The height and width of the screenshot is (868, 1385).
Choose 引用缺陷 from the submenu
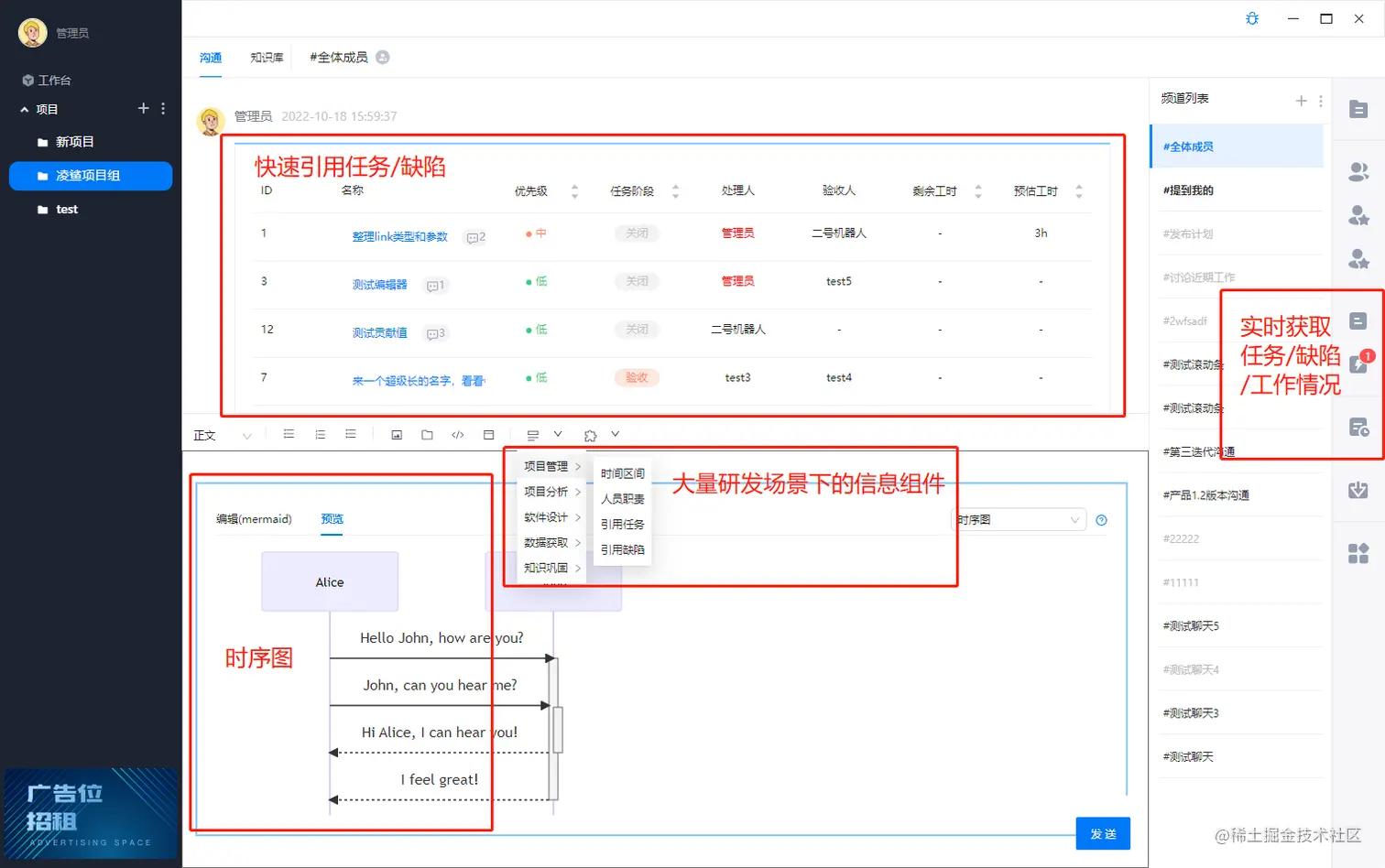(623, 549)
